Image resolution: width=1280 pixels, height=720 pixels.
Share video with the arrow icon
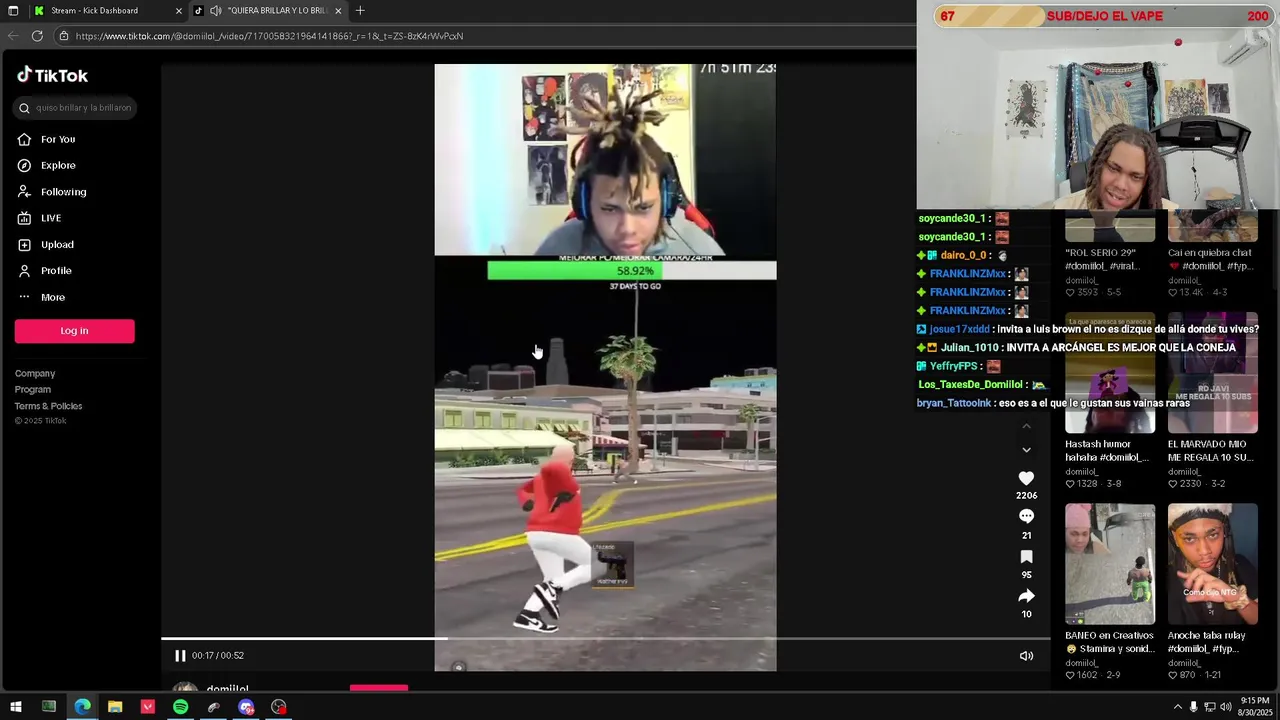(1026, 596)
